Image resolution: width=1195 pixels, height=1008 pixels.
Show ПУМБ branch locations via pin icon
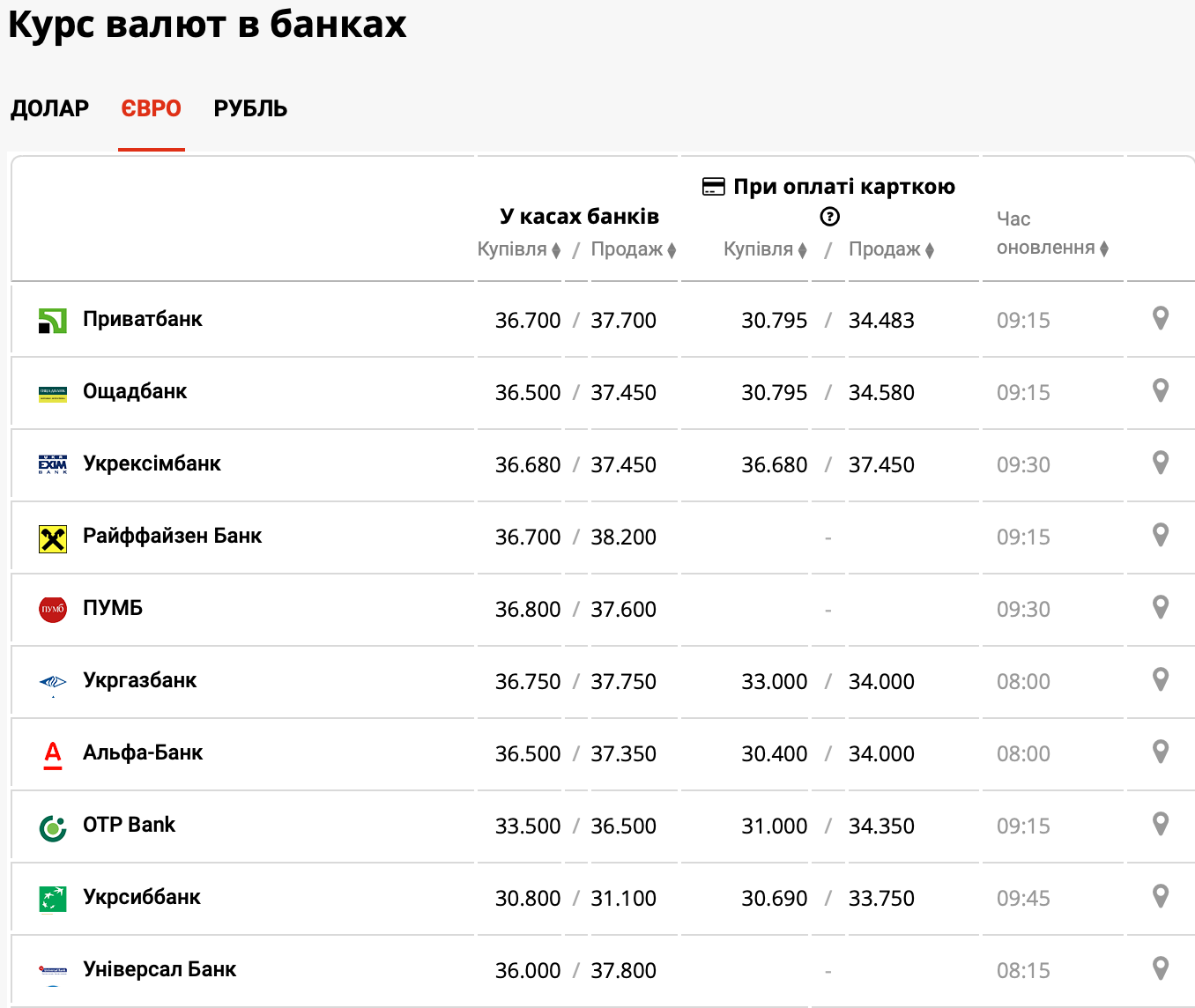point(1161,607)
